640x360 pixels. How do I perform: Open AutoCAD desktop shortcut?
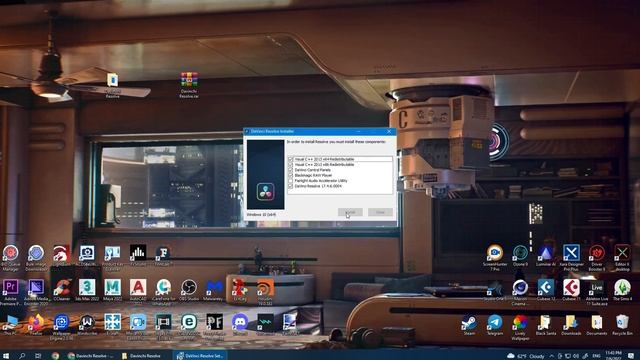click(x=138, y=291)
